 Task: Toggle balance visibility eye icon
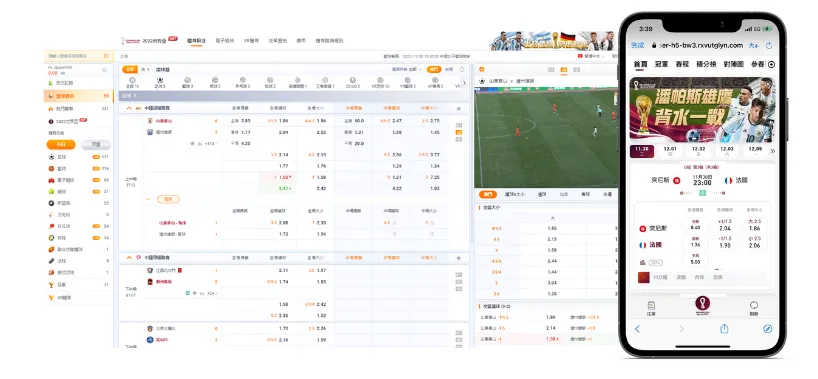[63, 73]
